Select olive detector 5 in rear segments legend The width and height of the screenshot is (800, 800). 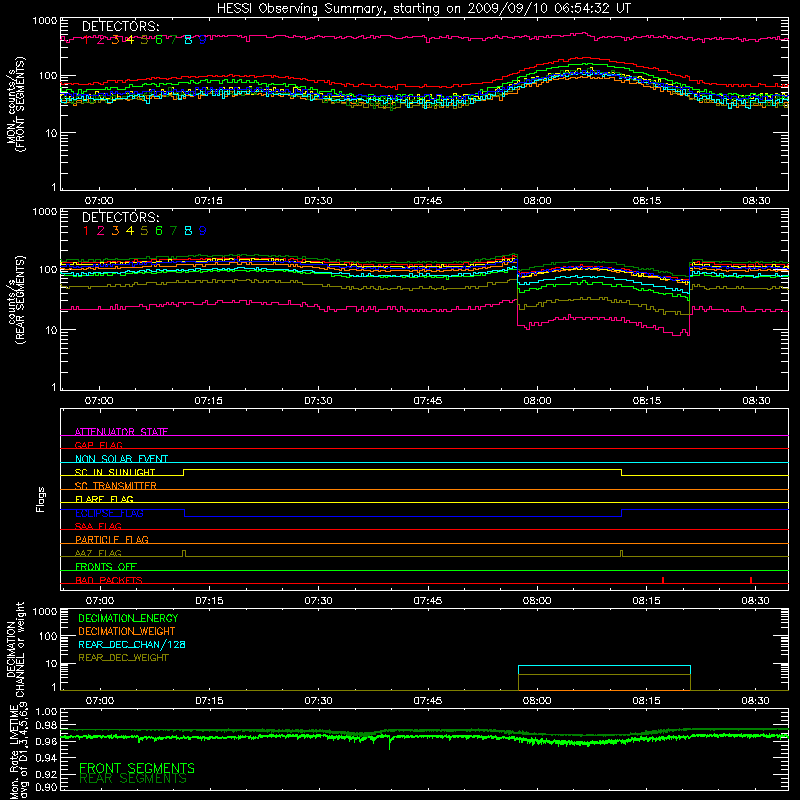pyautogui.click(x=144, y=231)
